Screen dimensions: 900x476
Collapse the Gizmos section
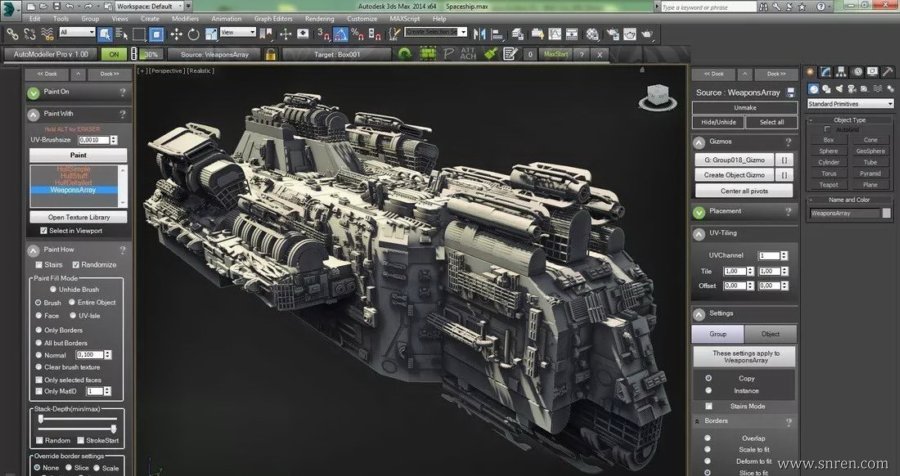pyautogui.click(x=697, y=141)
